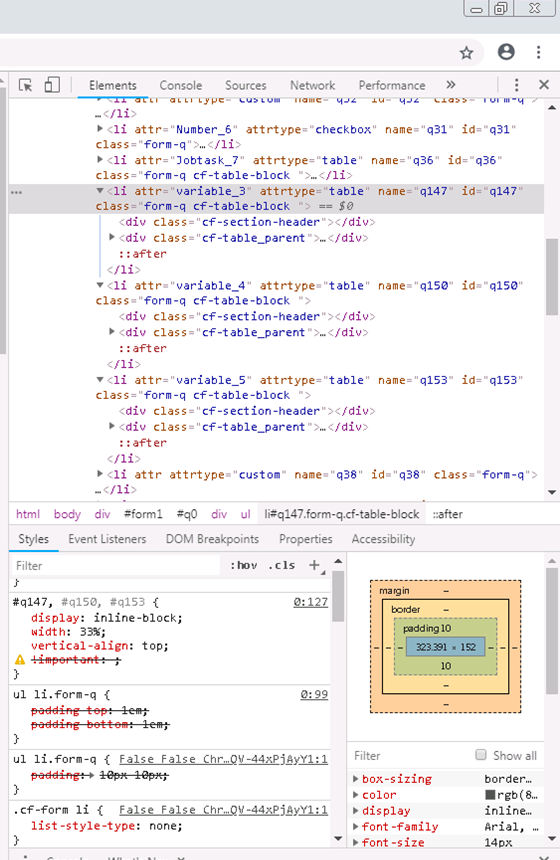Select ::after in the breadcrumb
Image resolution: width=560 pixels, height=860 pixels.
[448, 514]
